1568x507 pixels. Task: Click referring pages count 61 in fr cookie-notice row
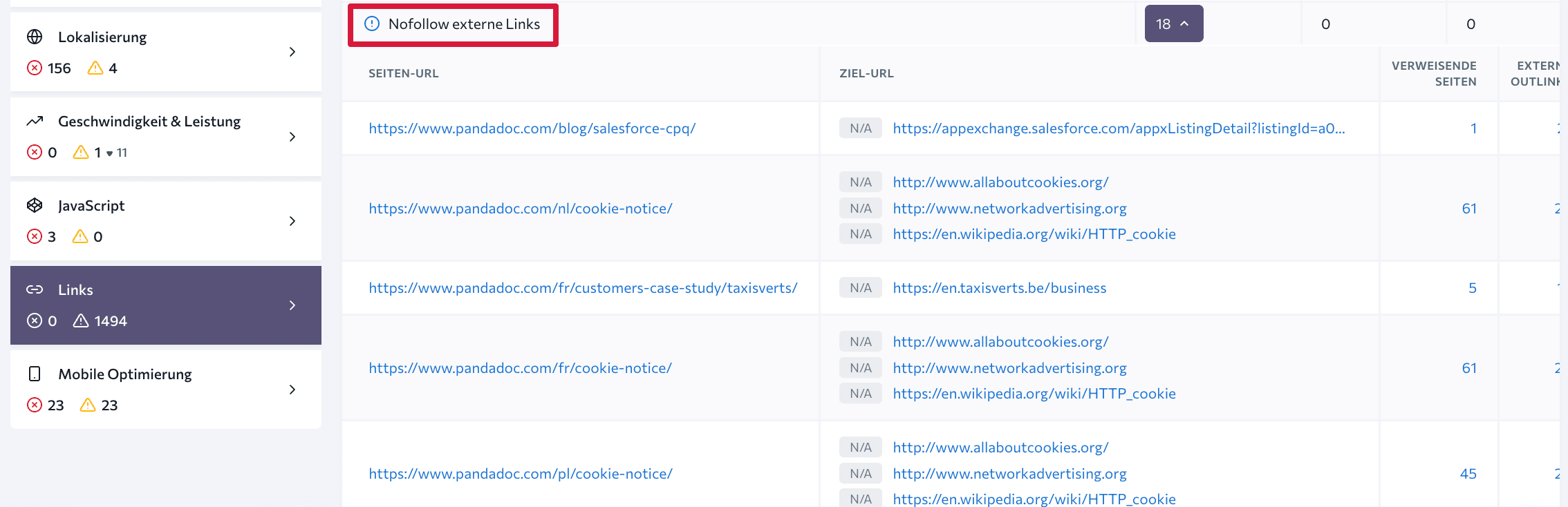pyautogui.click(x=1469, y=368)
